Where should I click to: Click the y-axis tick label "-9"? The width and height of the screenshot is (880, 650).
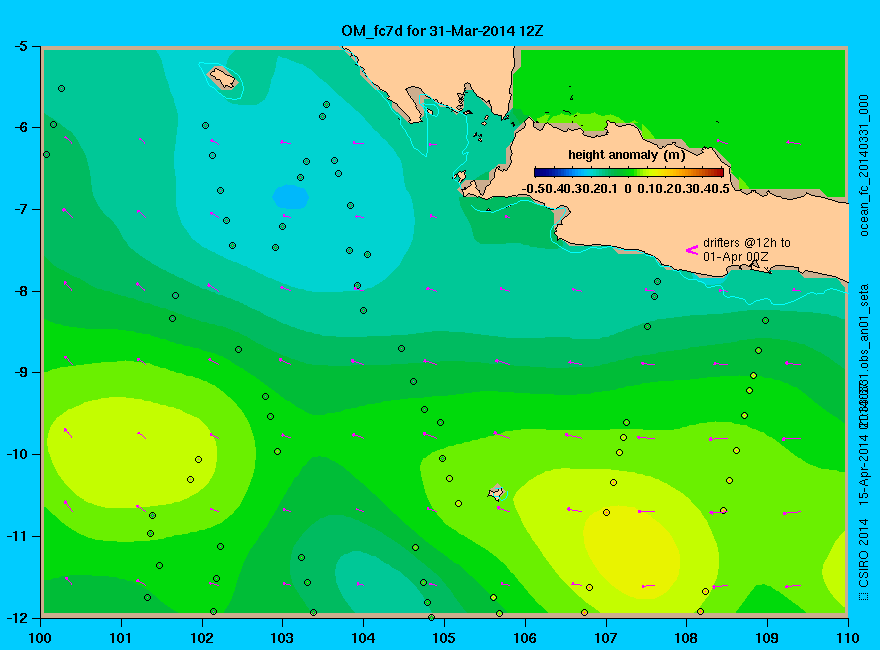coord(21,373)
